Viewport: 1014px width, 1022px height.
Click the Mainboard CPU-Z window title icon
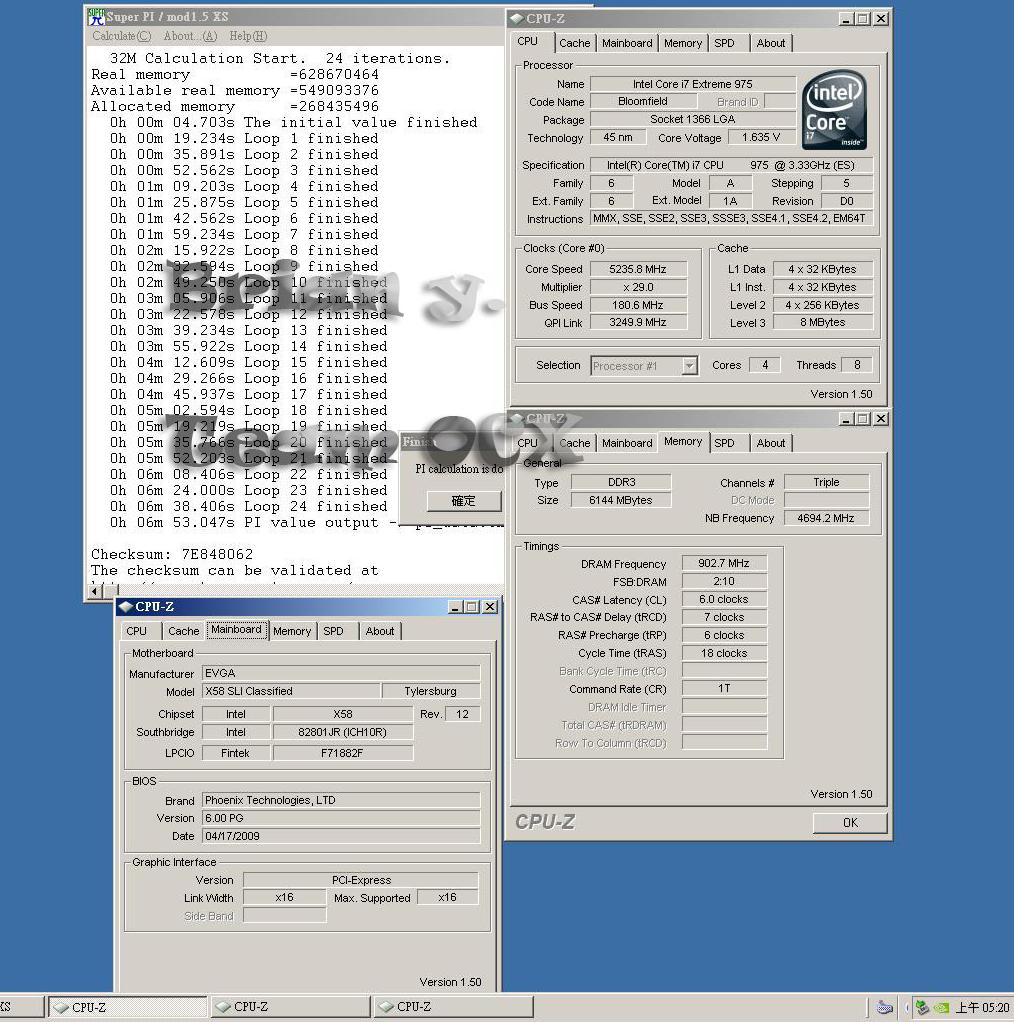tap(126, 607)
